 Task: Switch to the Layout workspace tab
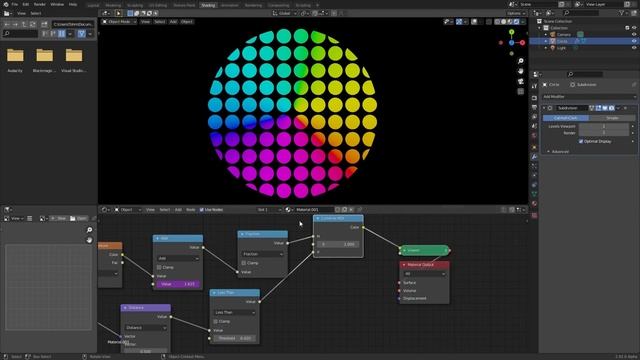pyautogui.click(x=93, y=5)
